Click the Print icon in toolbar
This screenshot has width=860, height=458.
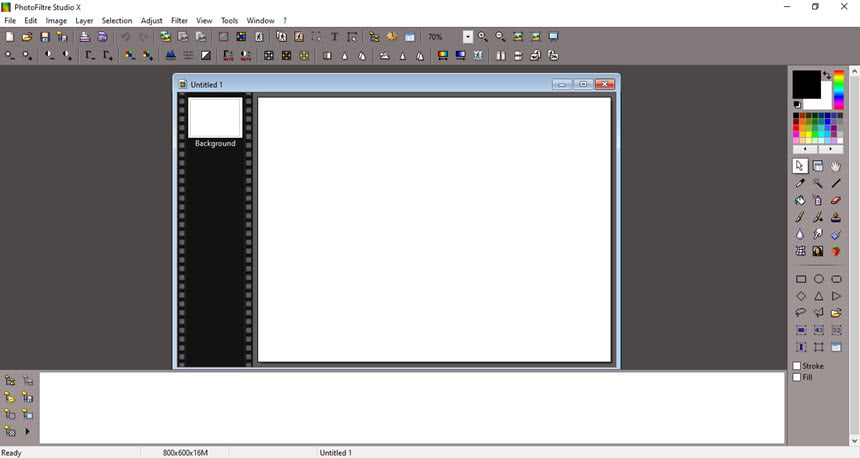[84, 37]
